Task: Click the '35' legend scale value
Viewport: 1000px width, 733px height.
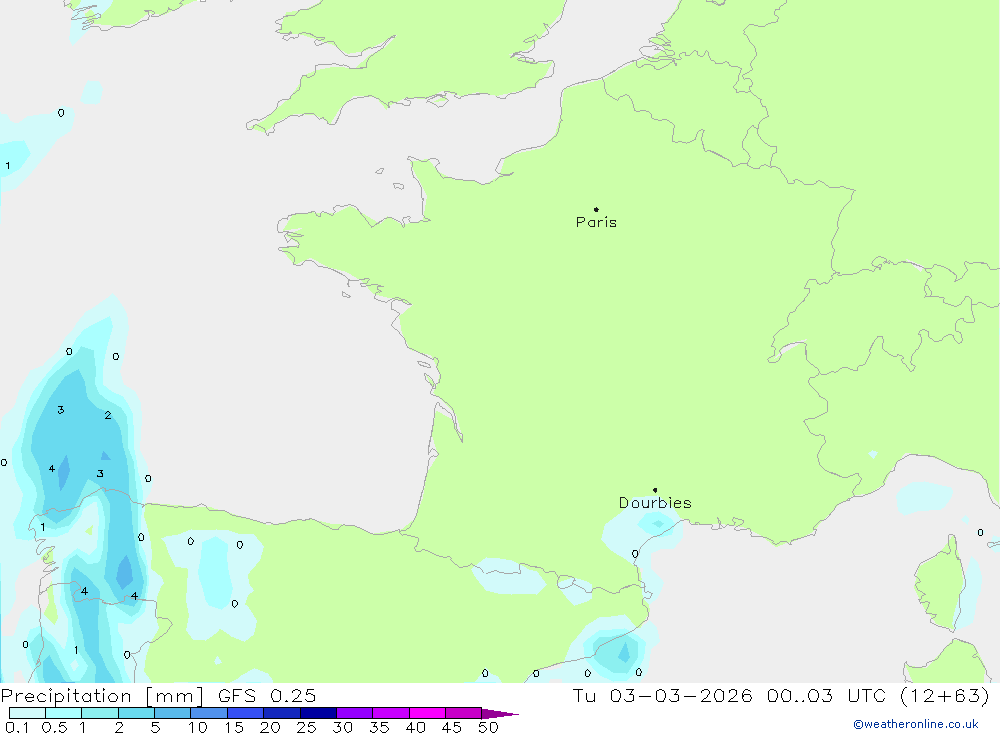Action: [x=379, y=727]
